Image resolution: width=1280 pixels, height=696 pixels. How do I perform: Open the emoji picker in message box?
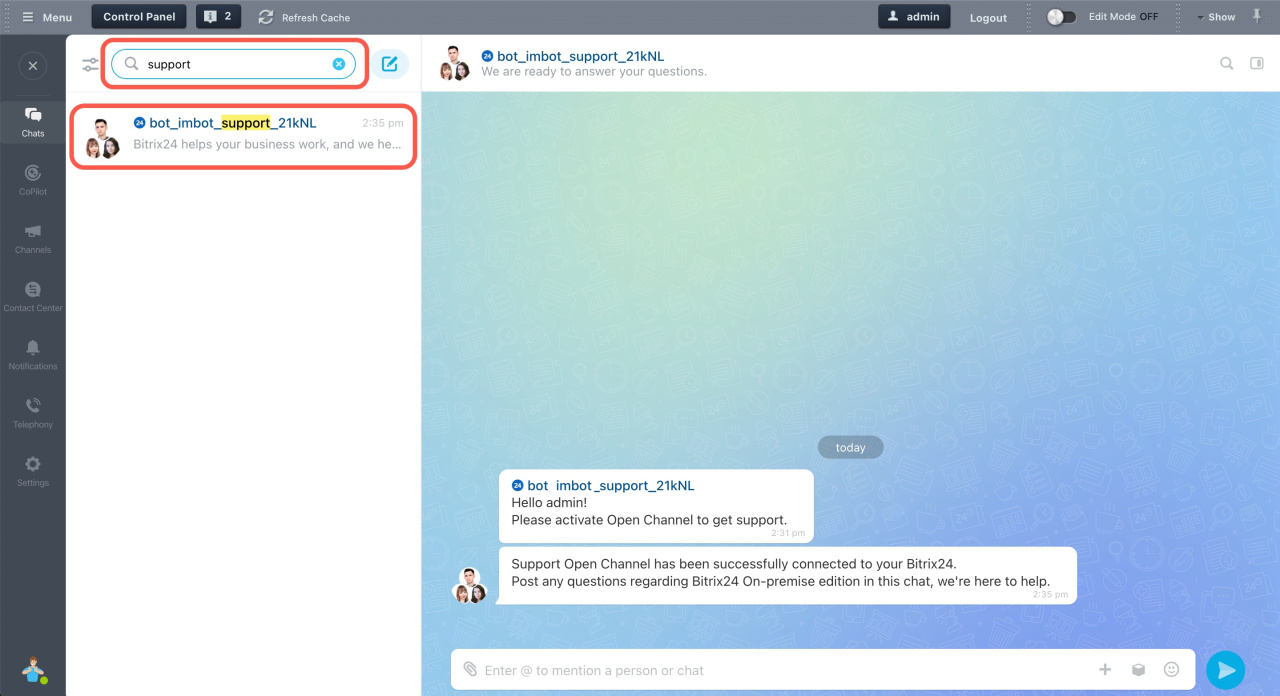pyautogui.click(x=1171, y=670)
